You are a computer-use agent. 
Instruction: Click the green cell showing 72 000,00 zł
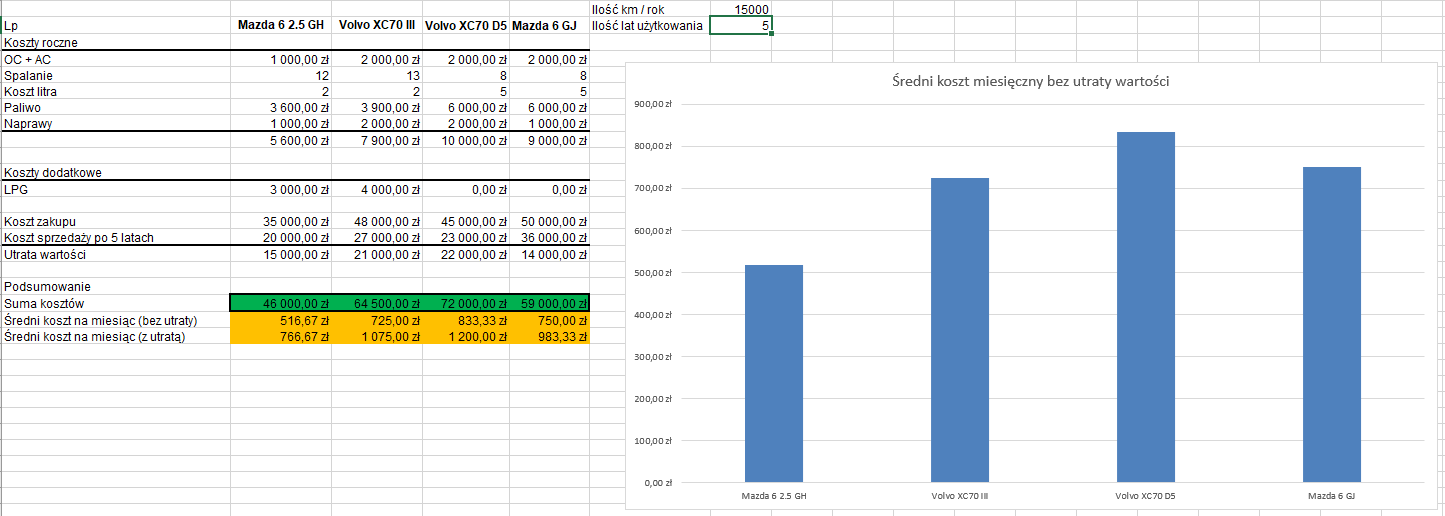[466, 303]
